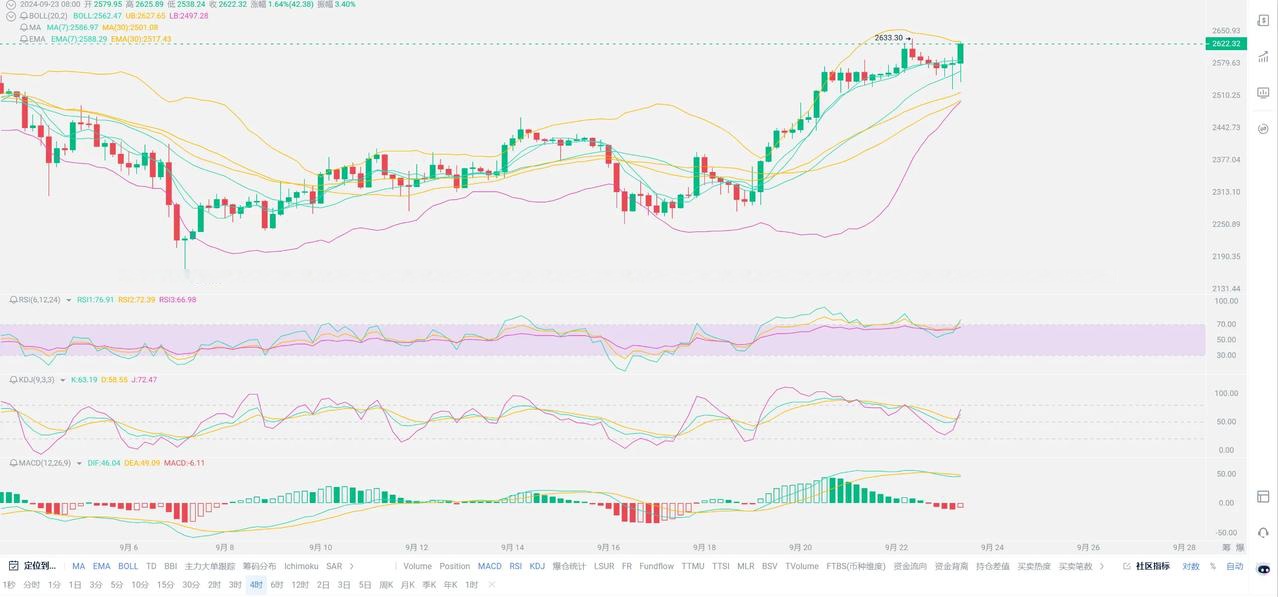Collapse the BOLL indicator legend chevron
This screenshot has width=1278, height=597.
click(x=11, y=16)
